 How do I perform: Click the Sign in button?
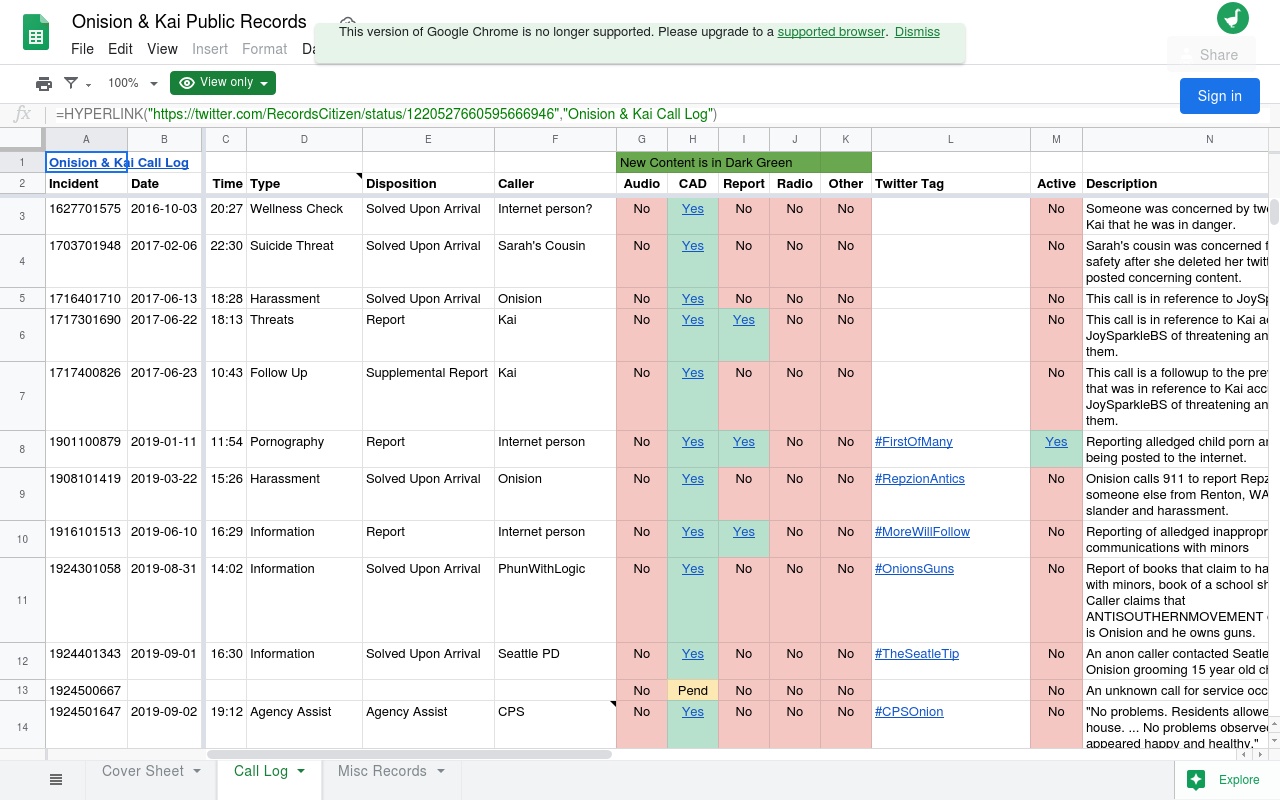coord(1219,96)
